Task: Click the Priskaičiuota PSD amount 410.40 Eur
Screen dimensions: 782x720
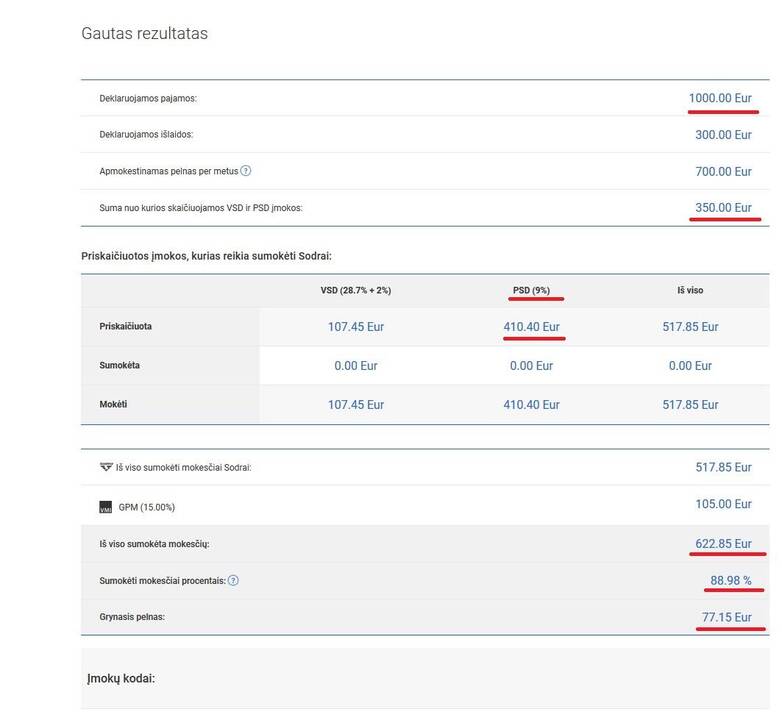Action: coord(531,327)
